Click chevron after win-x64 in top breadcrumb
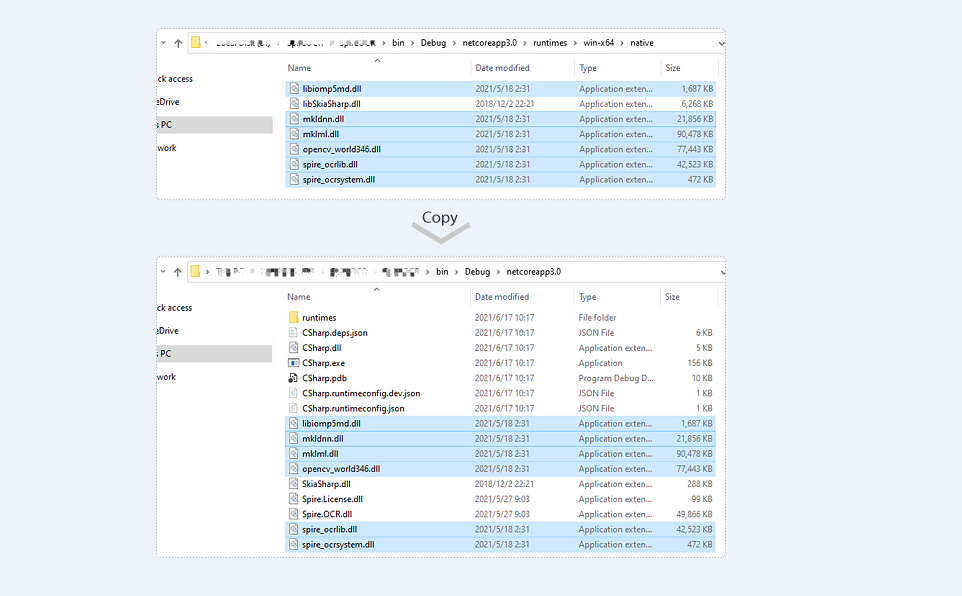Image resolution: width=962 pixels, height=596 pixels. (622, 43)
